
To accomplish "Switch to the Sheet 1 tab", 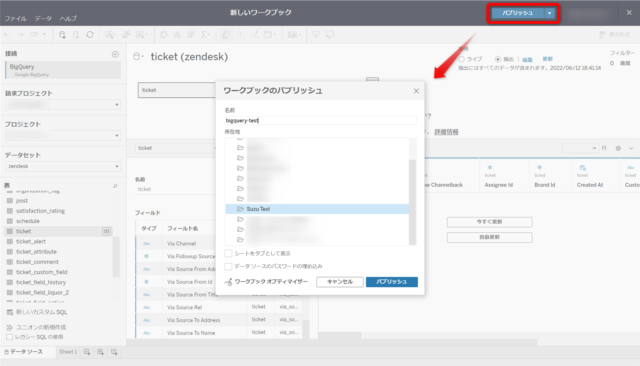I will click(x=68, y=352).
